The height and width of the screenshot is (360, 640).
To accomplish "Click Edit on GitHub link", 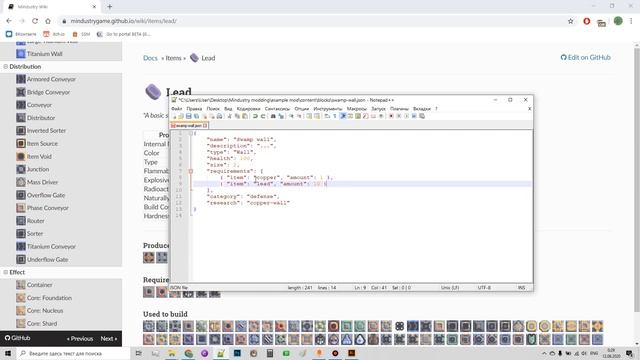I will pos(585,58).
